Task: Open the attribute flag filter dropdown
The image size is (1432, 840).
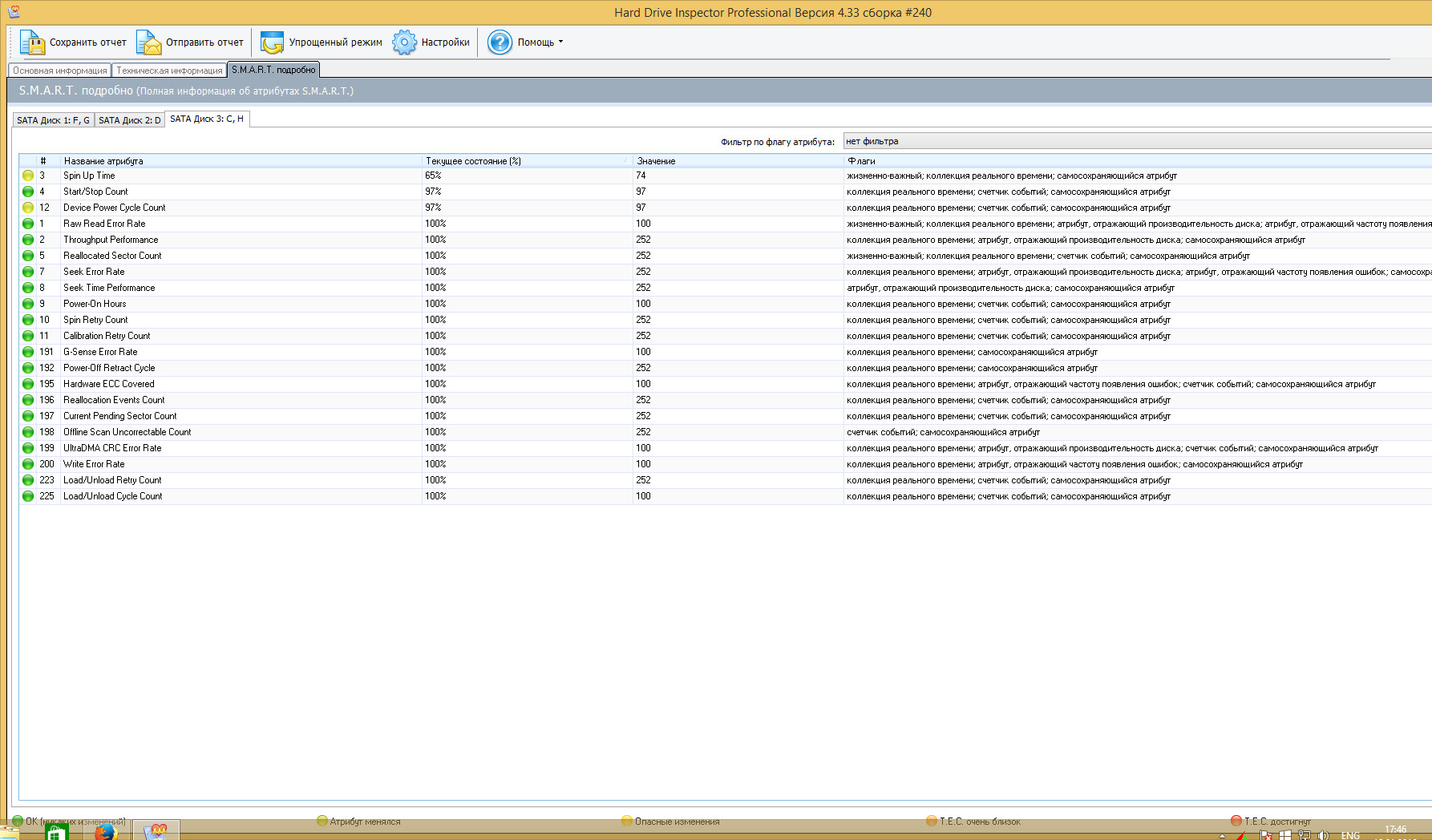Action: (1137, 142)
